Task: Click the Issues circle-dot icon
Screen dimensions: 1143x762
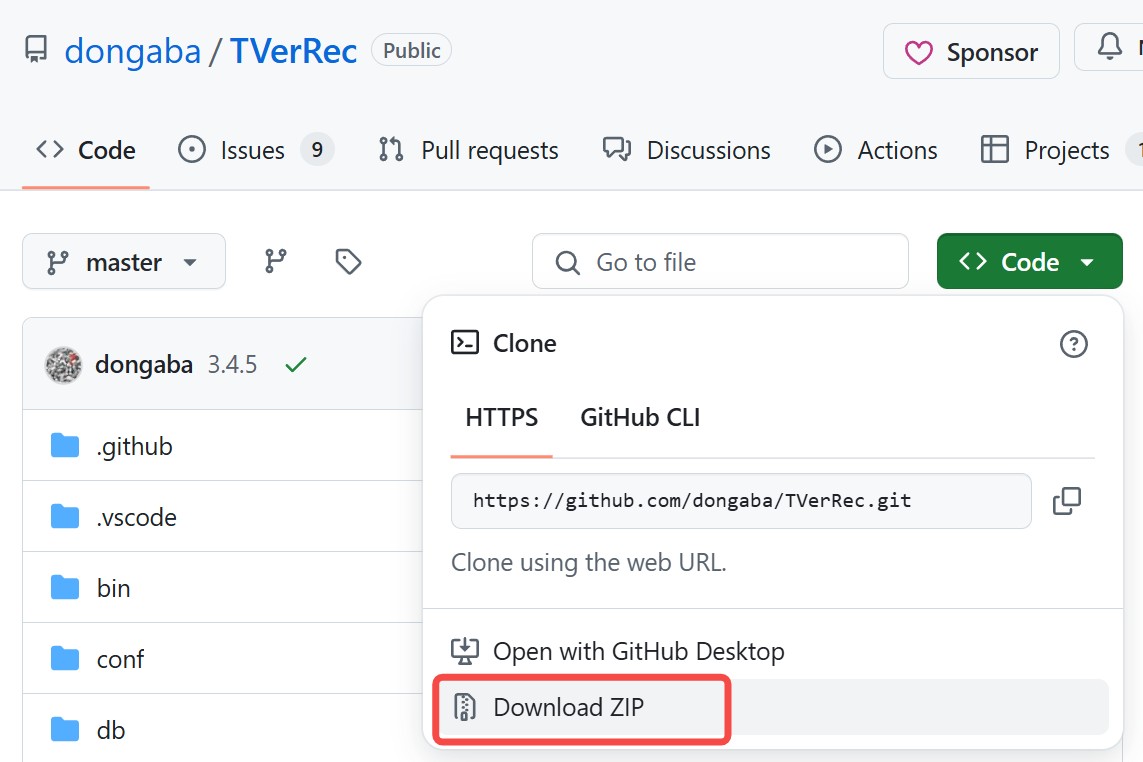Action: click(x=192, y=149)
